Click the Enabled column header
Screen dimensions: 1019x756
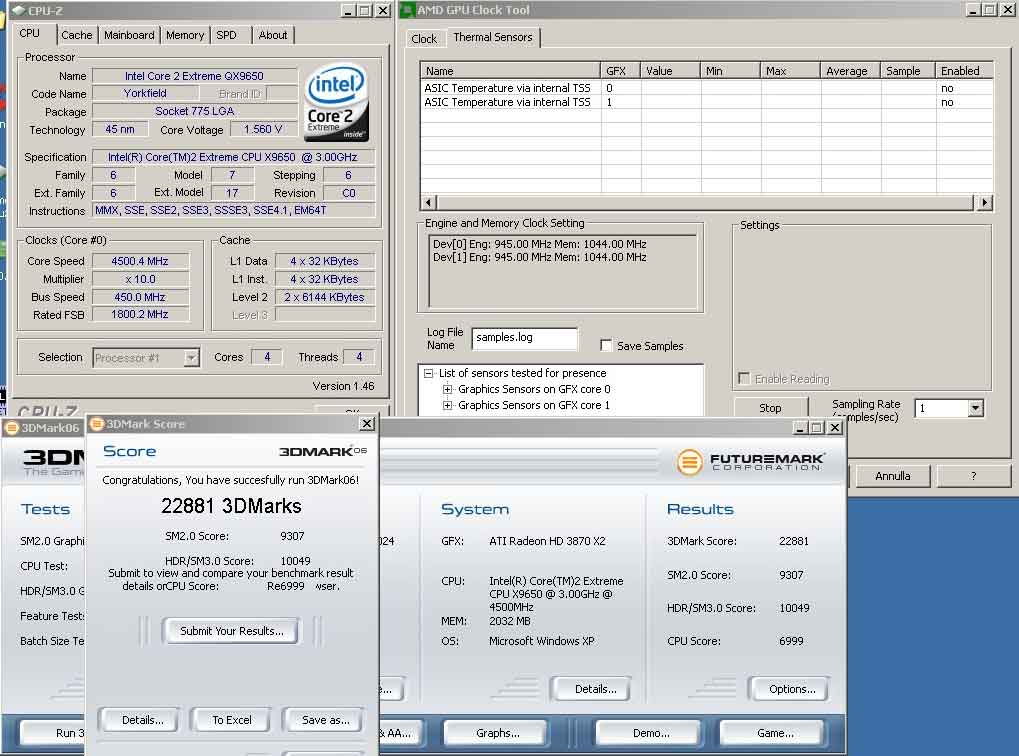coord(964,71)
